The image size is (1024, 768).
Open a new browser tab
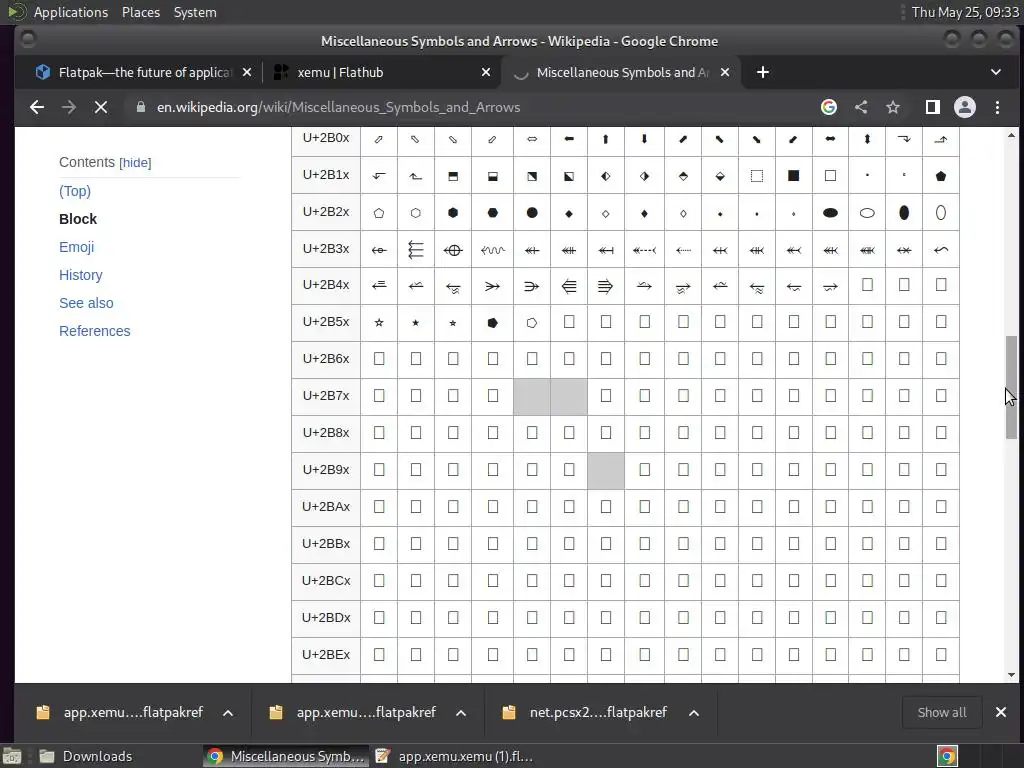coord(763,72)
